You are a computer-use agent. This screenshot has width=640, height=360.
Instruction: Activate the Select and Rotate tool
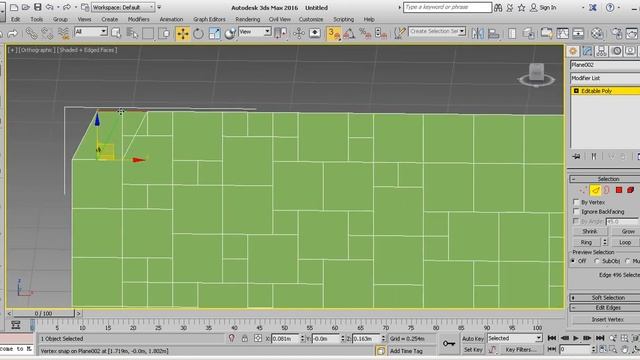198,33
